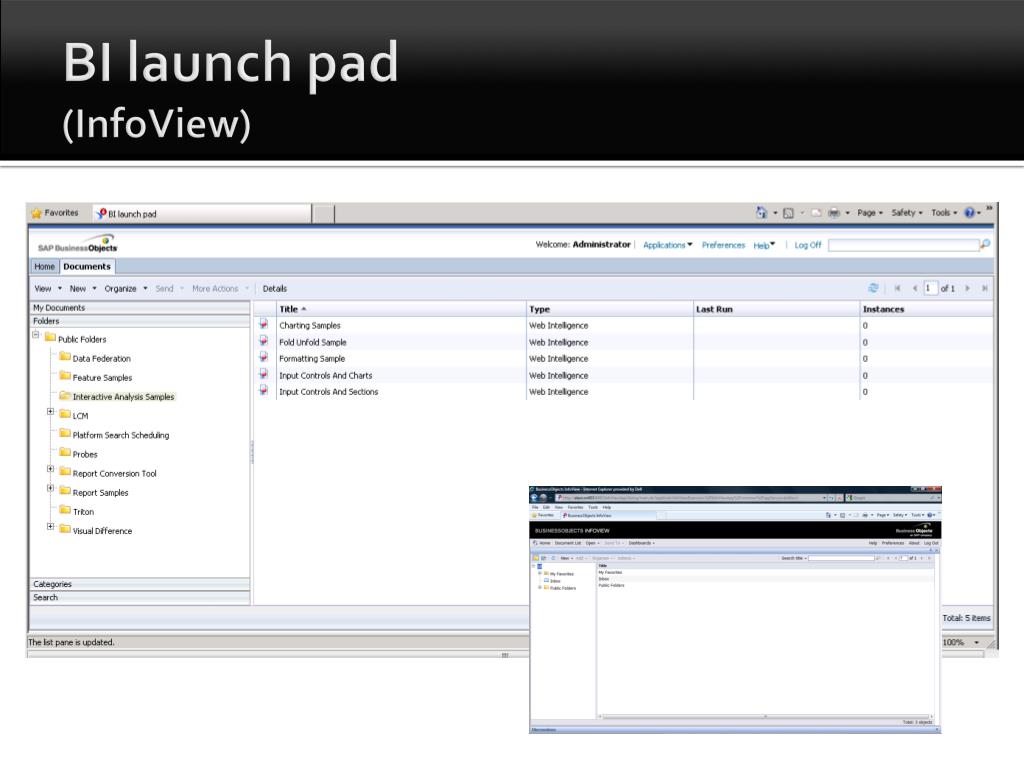Focus the header search input field

[x=903, y=245]
